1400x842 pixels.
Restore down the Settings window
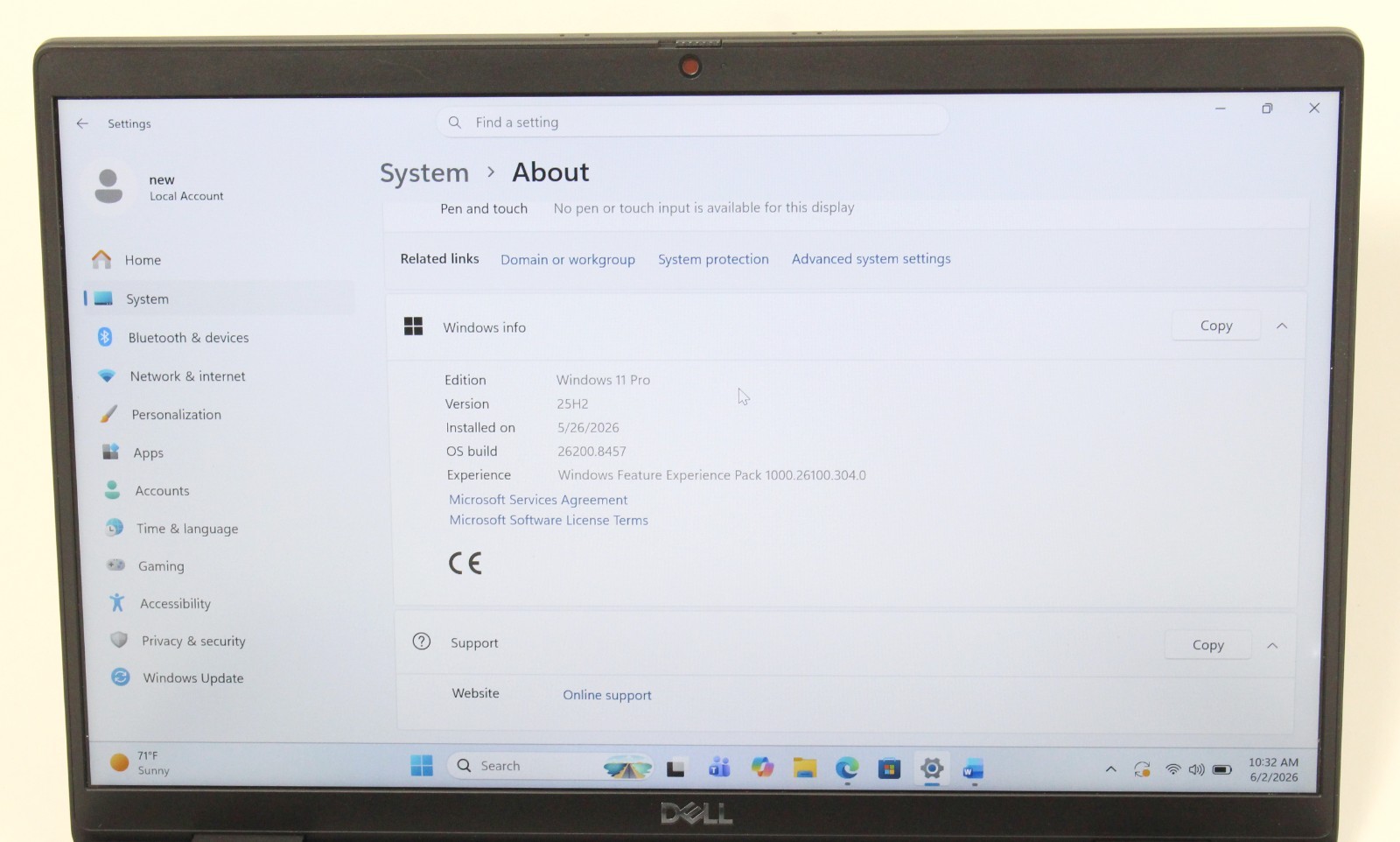(x=1267, y=109)
